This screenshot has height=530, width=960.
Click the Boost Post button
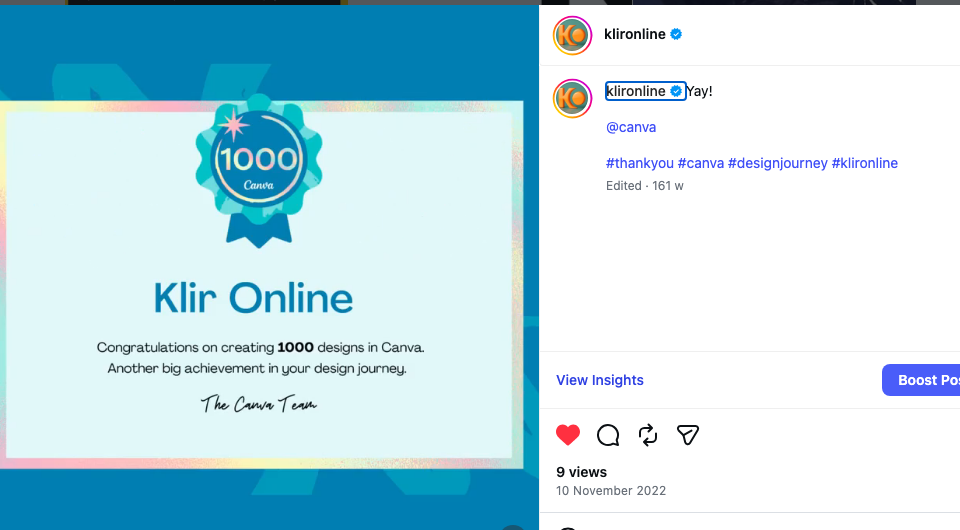coord(921,380)
